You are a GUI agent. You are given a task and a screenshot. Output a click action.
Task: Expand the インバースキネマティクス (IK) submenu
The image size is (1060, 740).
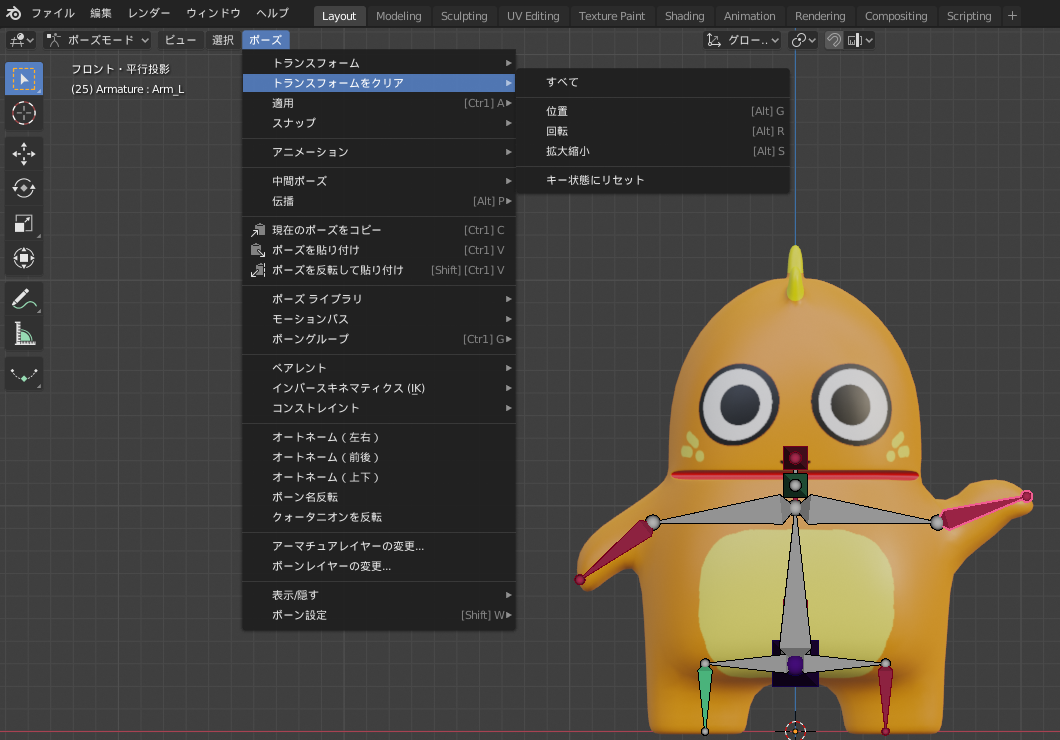(379, 389)
